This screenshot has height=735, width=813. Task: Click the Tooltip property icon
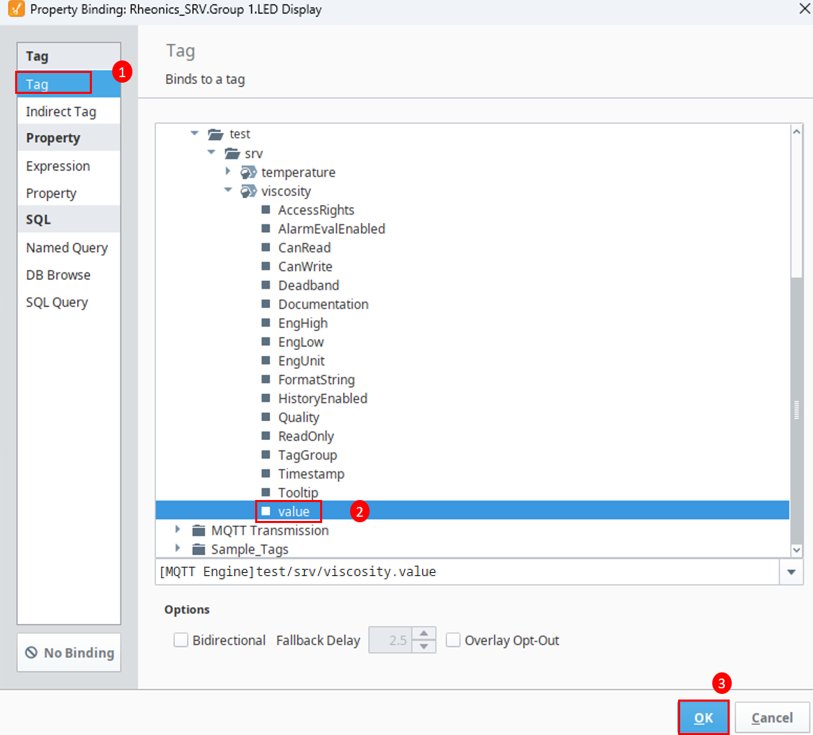[266, 492]
